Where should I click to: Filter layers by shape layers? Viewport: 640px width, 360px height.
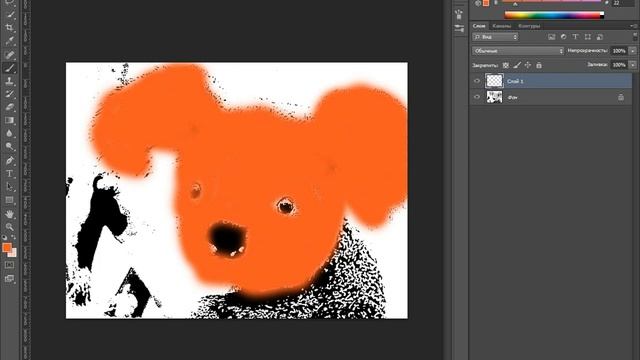(588, 37)
